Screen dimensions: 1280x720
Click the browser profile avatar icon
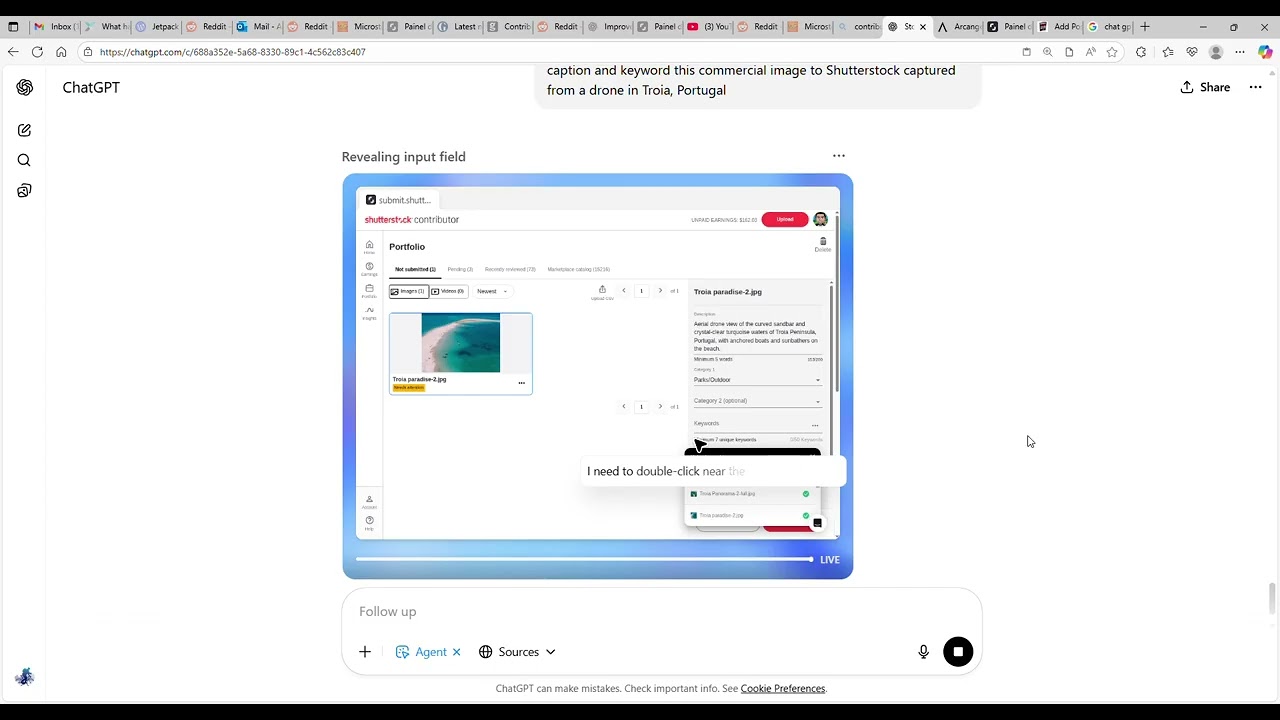(1216, 52)
